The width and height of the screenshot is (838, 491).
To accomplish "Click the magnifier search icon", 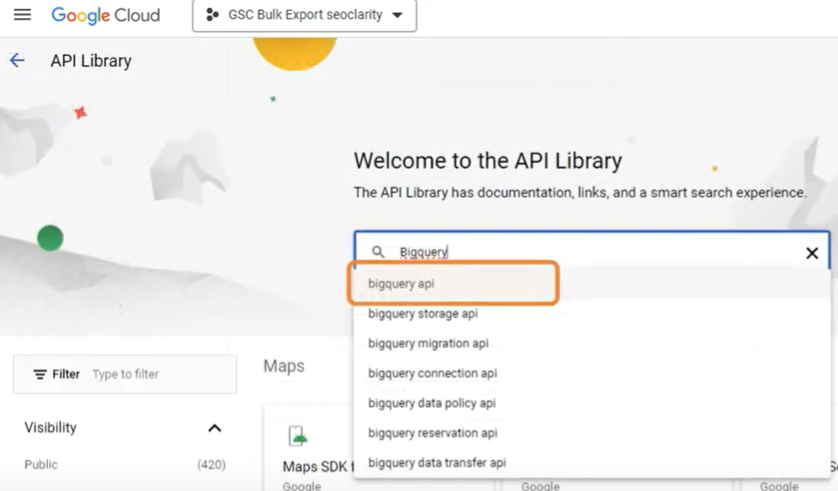I will click(378, 252).
